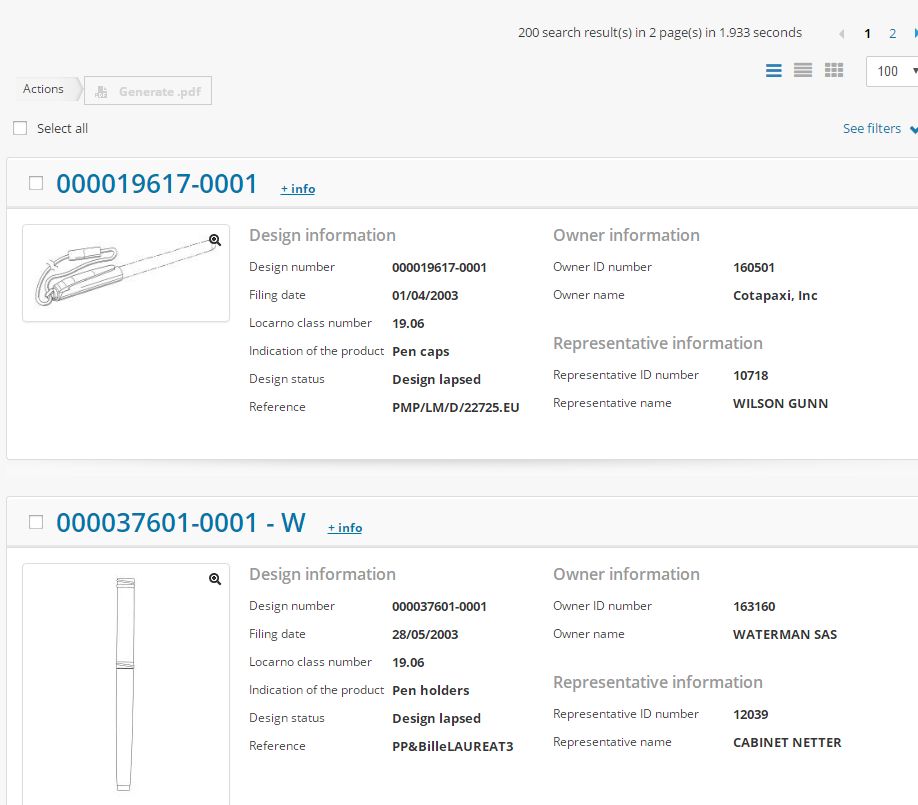Check the box for design 000037601-0001 - W

click(36, 522)
